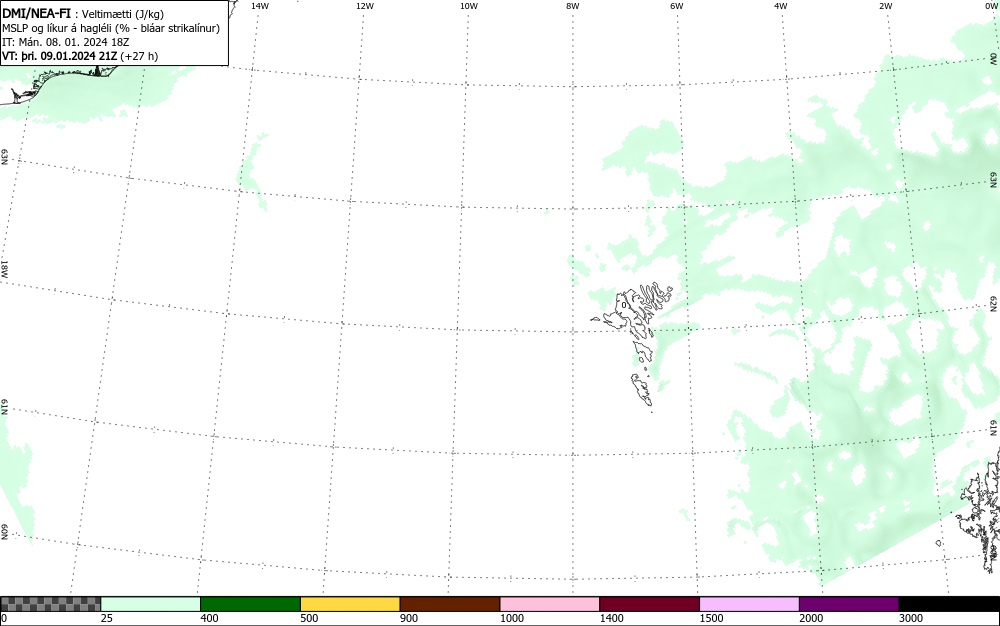Click the 4W longitude label
Image resolution: width=1000 pixels, height=626 pixels.
(781, 6)
